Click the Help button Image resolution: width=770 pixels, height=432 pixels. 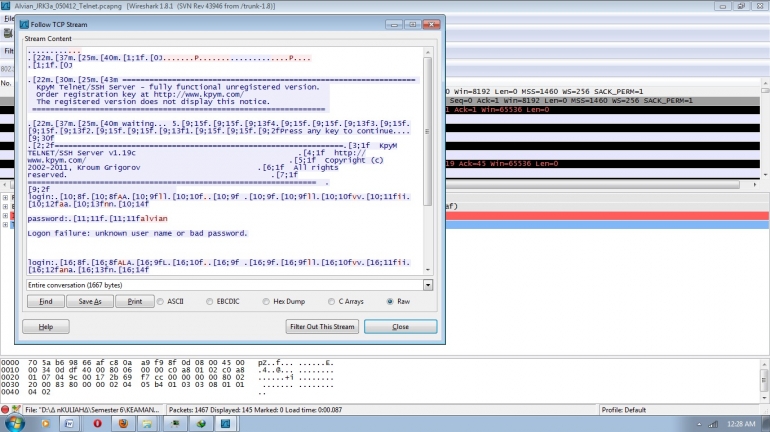click(46, 327)
